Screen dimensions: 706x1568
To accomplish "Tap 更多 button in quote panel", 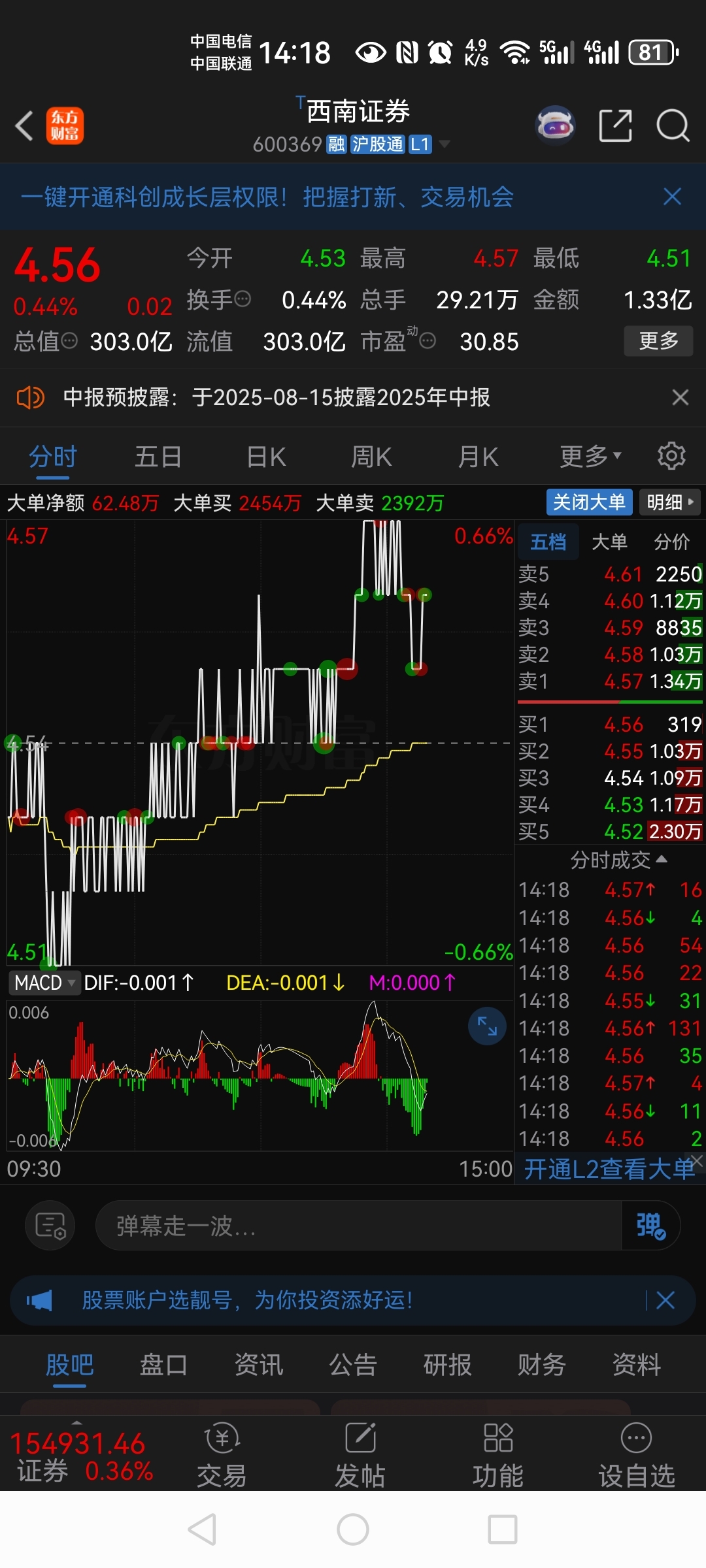I will 658,340.
